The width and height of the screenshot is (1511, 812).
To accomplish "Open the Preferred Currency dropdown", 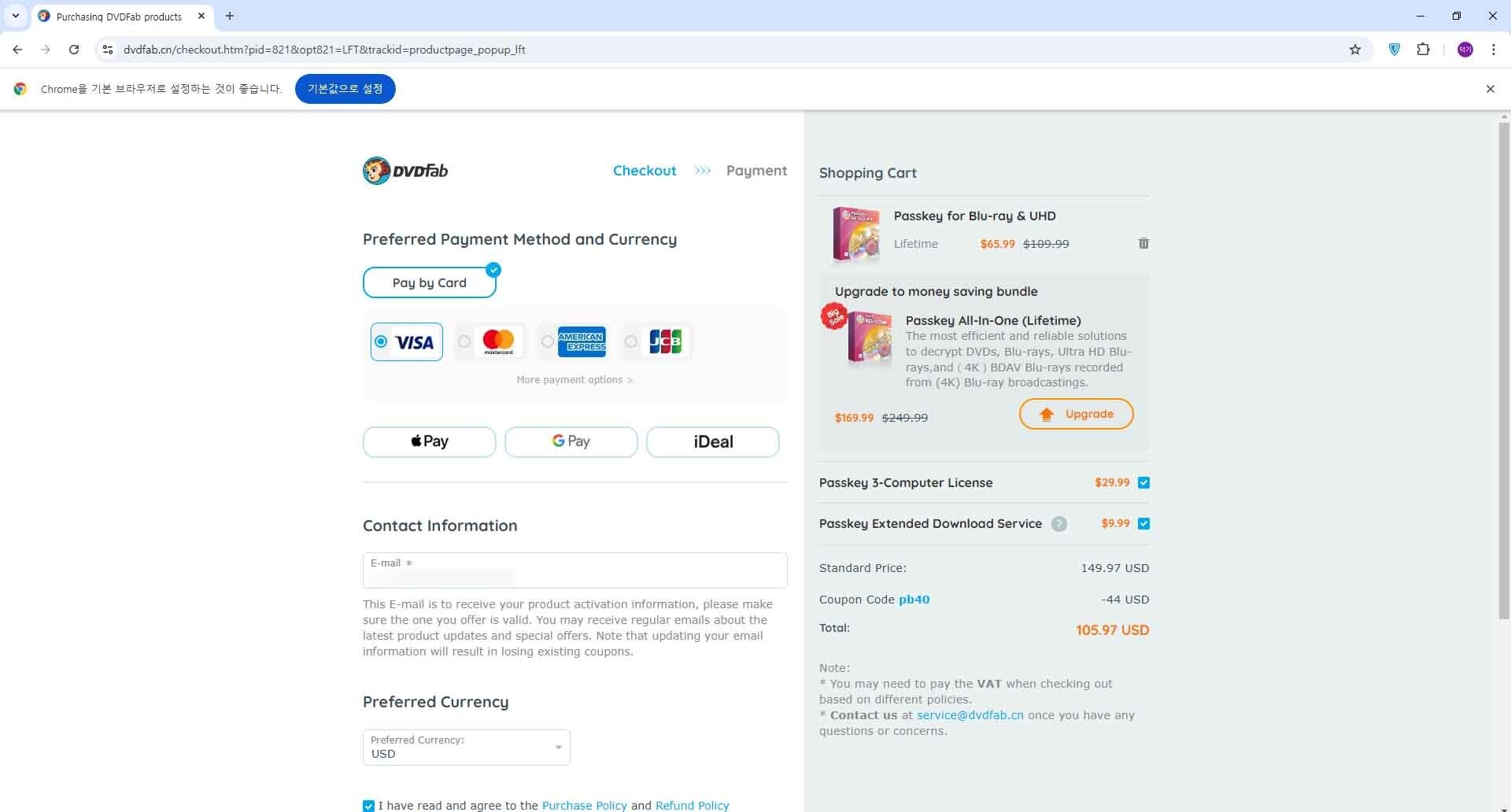I will click(467, 747).
